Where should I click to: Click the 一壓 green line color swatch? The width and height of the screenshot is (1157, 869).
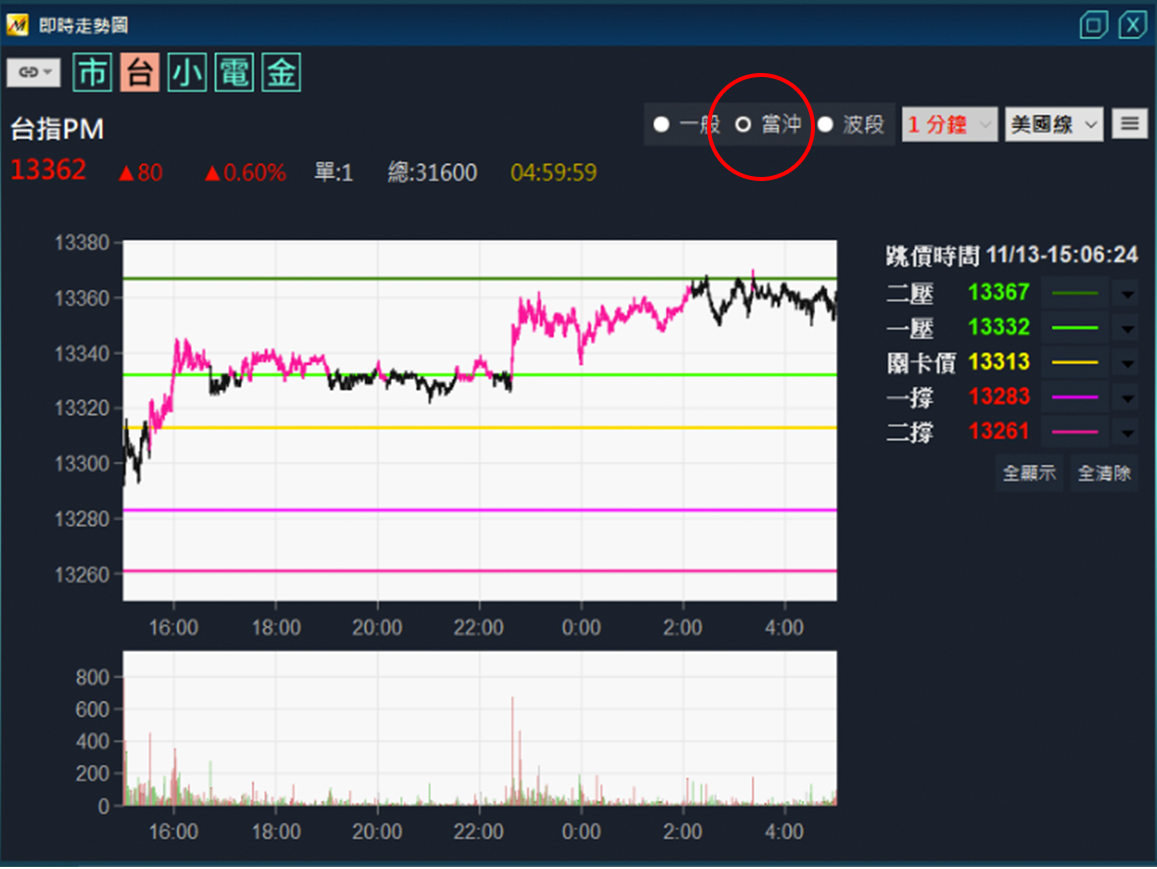click(1075, 328)
